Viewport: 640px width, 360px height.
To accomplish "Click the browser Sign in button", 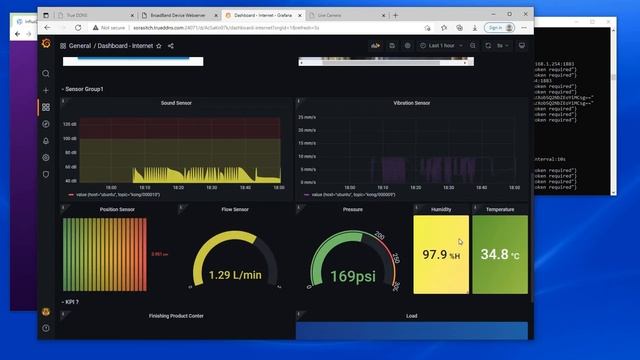I will pyautogui.click(x=499, y=28).
